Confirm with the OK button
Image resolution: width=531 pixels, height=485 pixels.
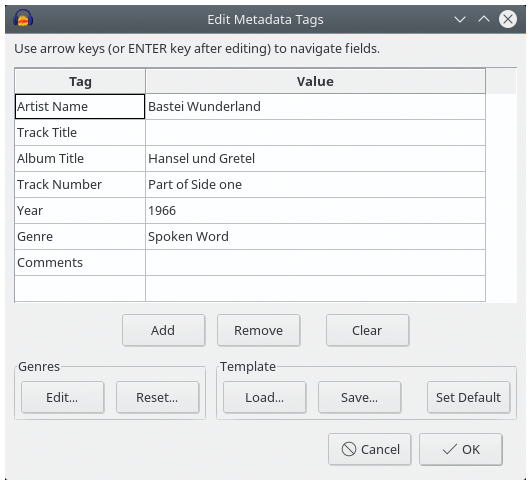tap(461, 449)
